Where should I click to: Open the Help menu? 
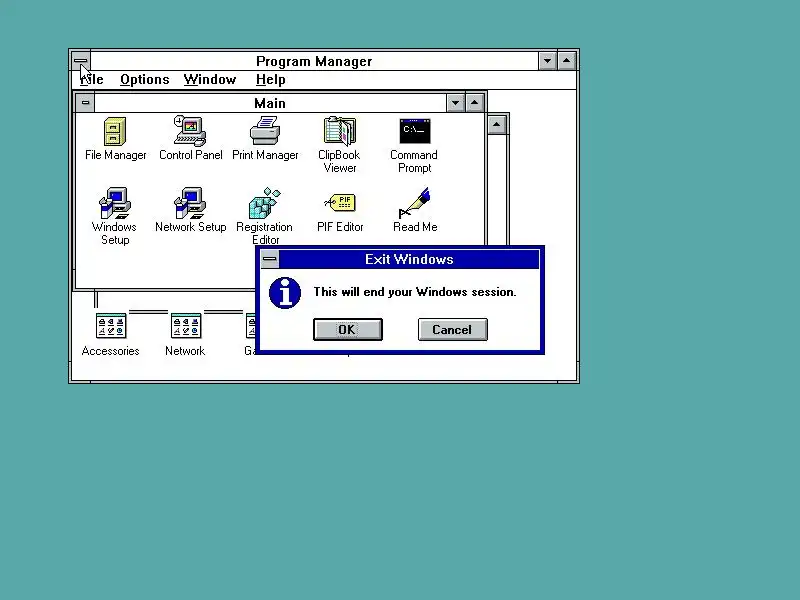tap(270, 80)
